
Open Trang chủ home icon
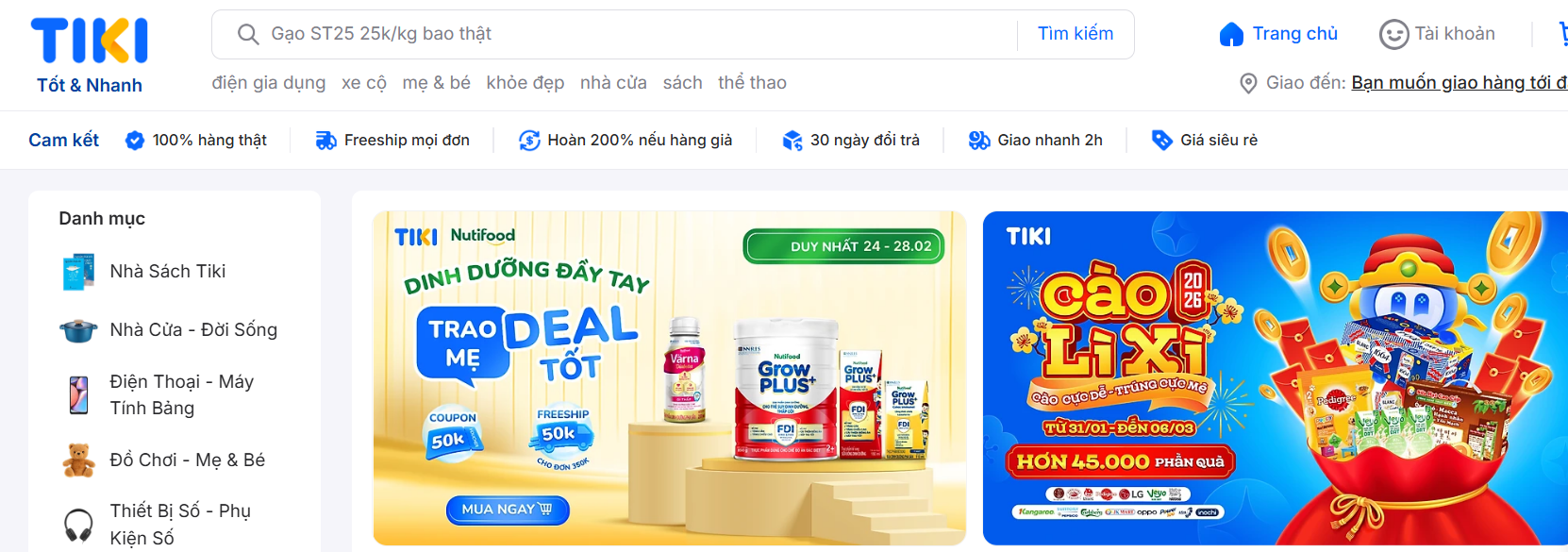[x=1231, y=34]
